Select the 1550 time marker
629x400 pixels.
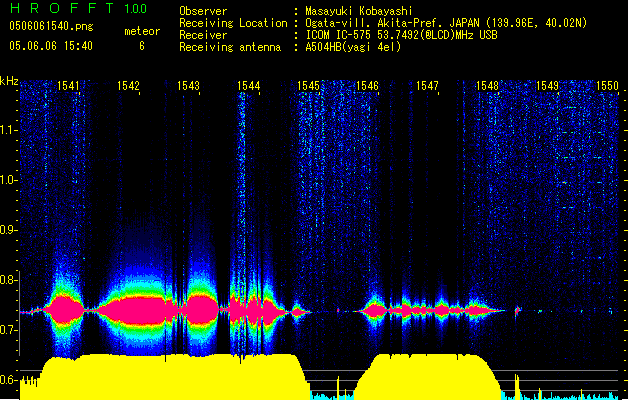[x=607, y=87]
